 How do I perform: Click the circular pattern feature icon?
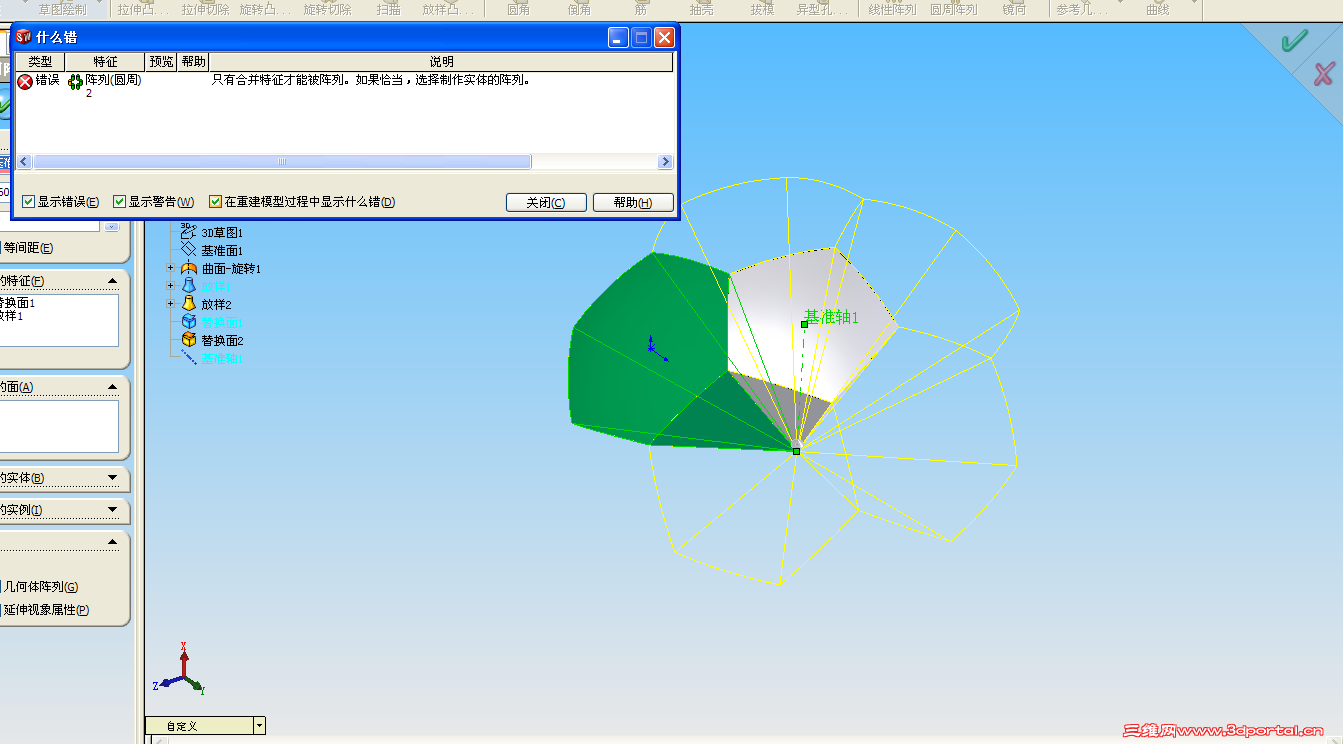(75, 81)
